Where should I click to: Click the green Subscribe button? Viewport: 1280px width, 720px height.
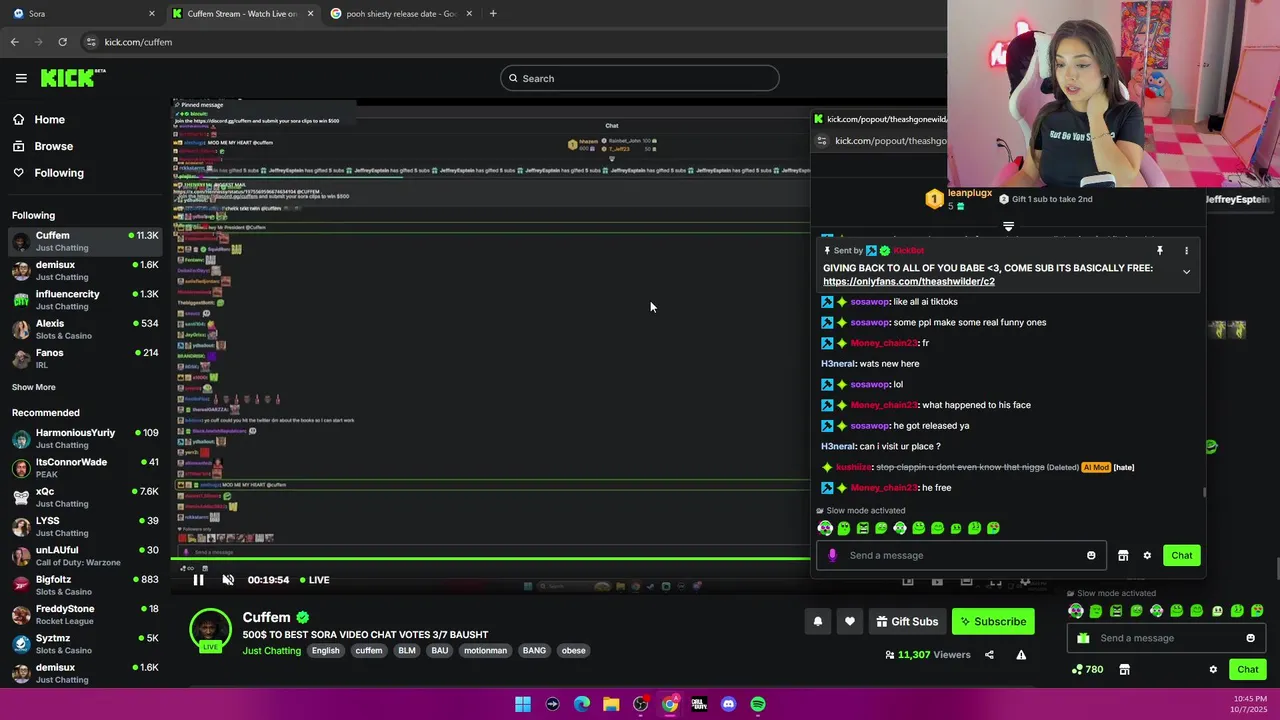[x=993, y=621]
